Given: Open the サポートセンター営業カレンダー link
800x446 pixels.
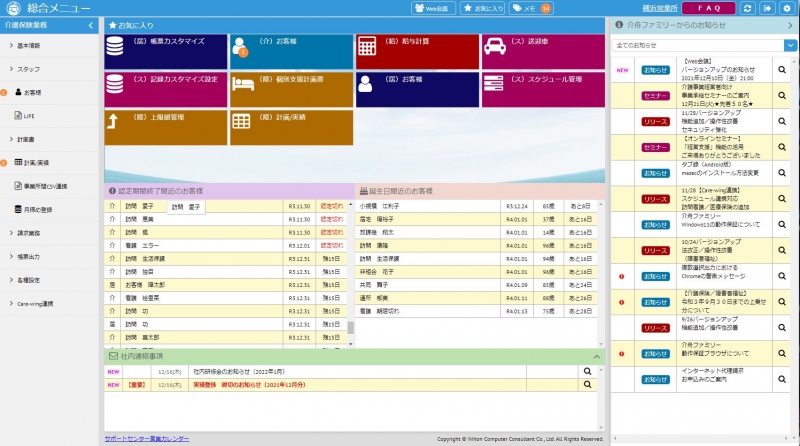Looking at the screenshot, I should point(147,439).
